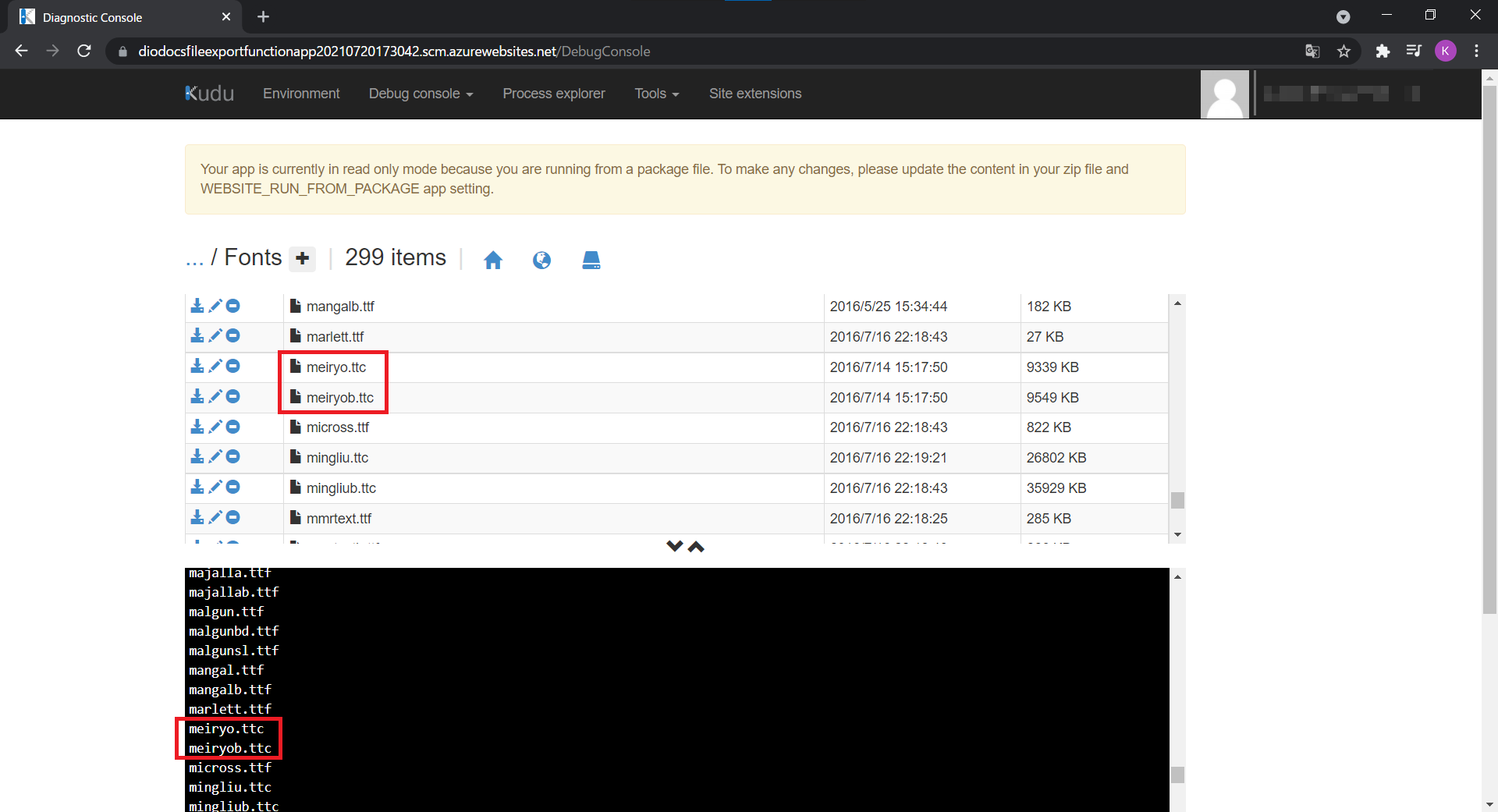Go back to the previous page
The width and height of the screenshot is (1498, 812).
(22, 51)
